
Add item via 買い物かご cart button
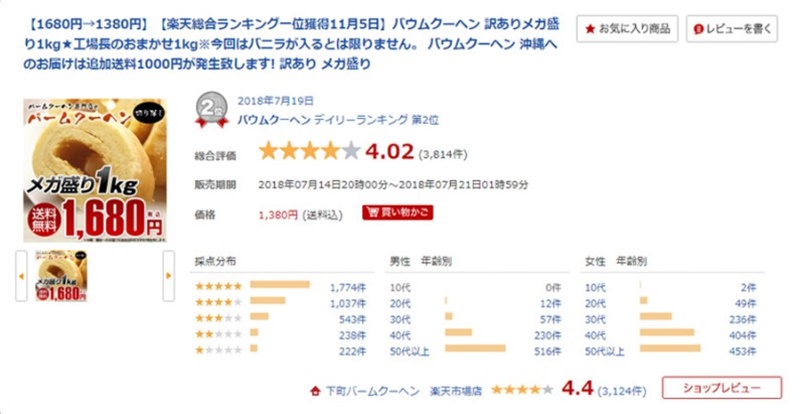click(x=398, y=212)
